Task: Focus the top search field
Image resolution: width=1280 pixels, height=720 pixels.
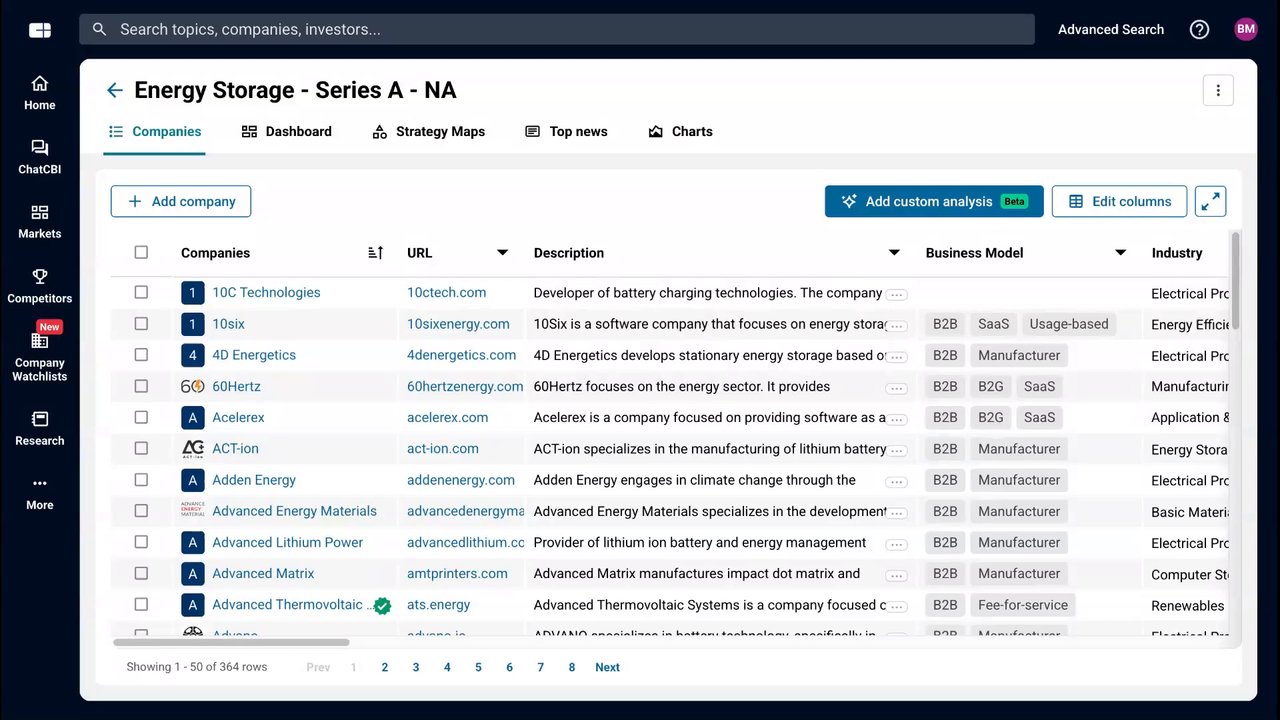Action: tap(557, 29)
